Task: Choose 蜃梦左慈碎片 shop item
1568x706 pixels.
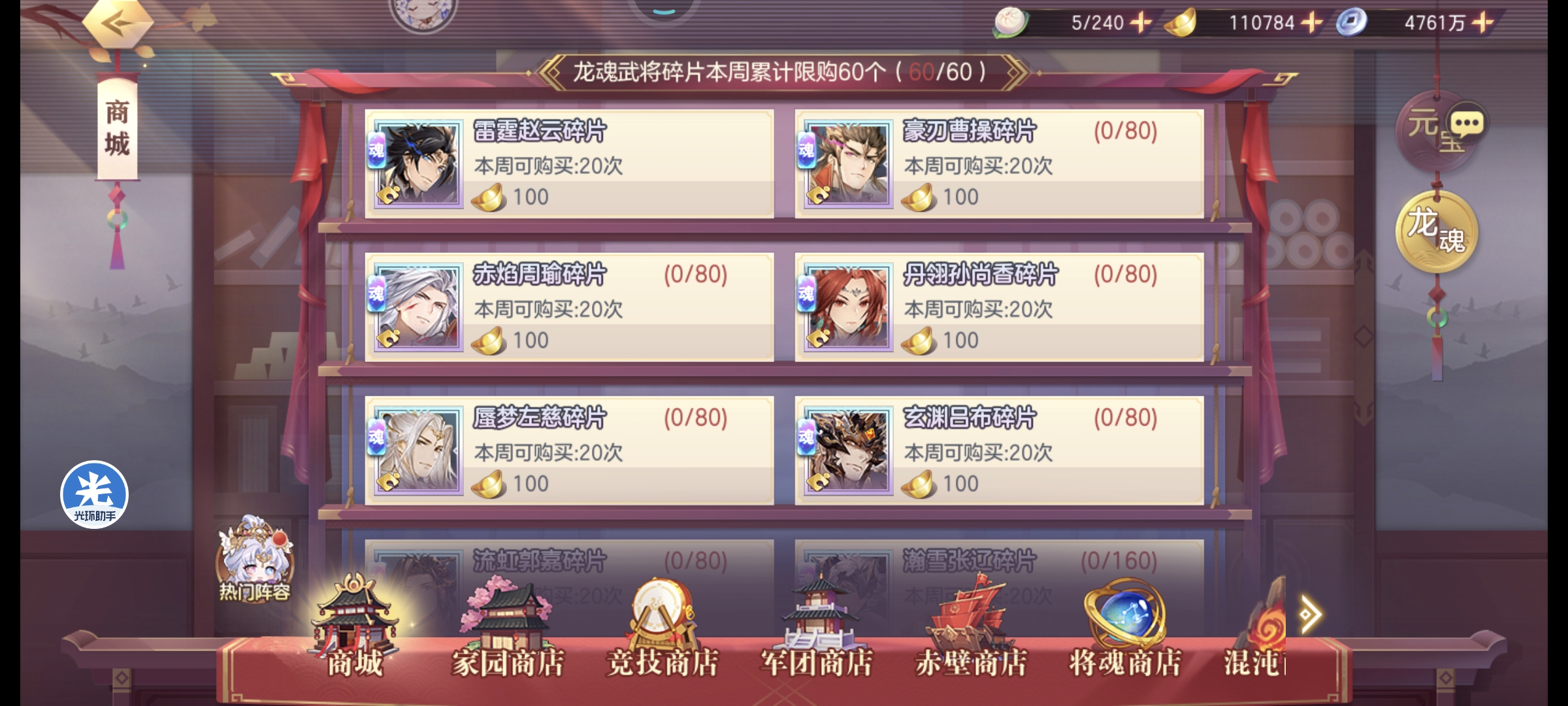Action: point(569,450)
